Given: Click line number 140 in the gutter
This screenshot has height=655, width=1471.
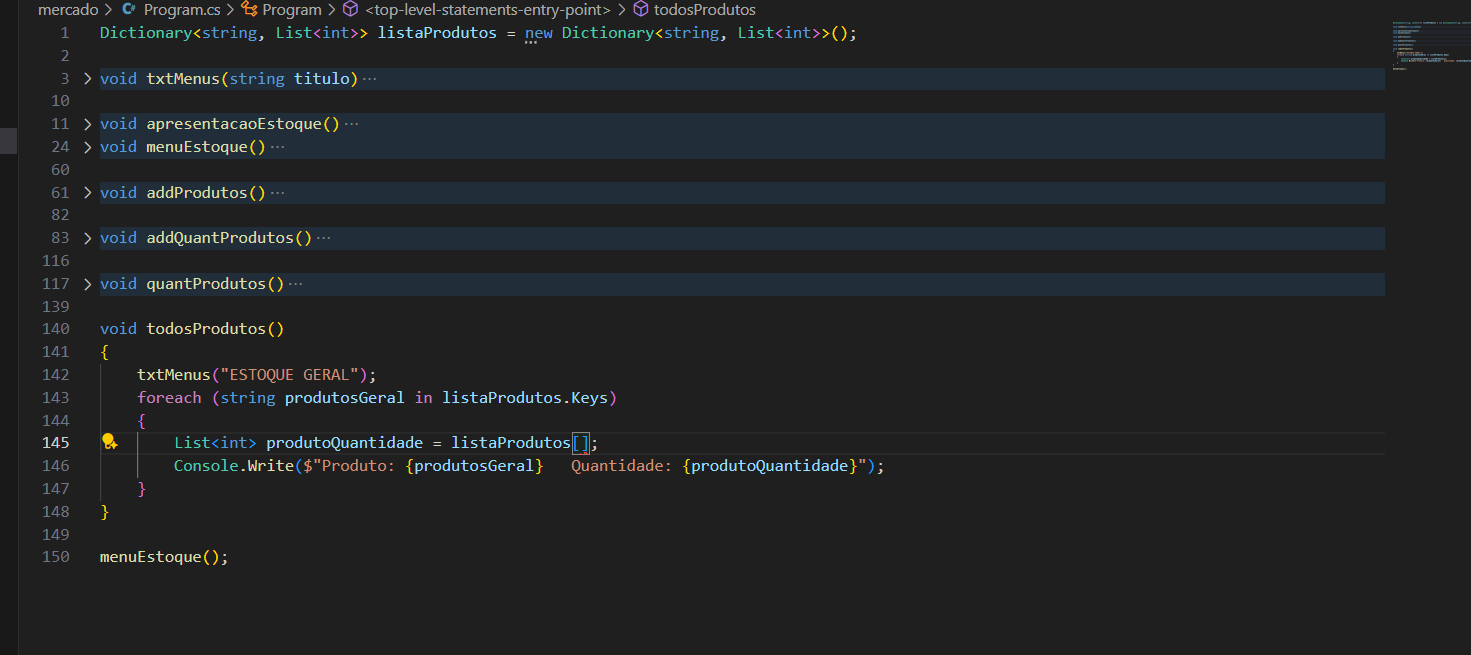Looking at the screenshot, I should [56, 329].
